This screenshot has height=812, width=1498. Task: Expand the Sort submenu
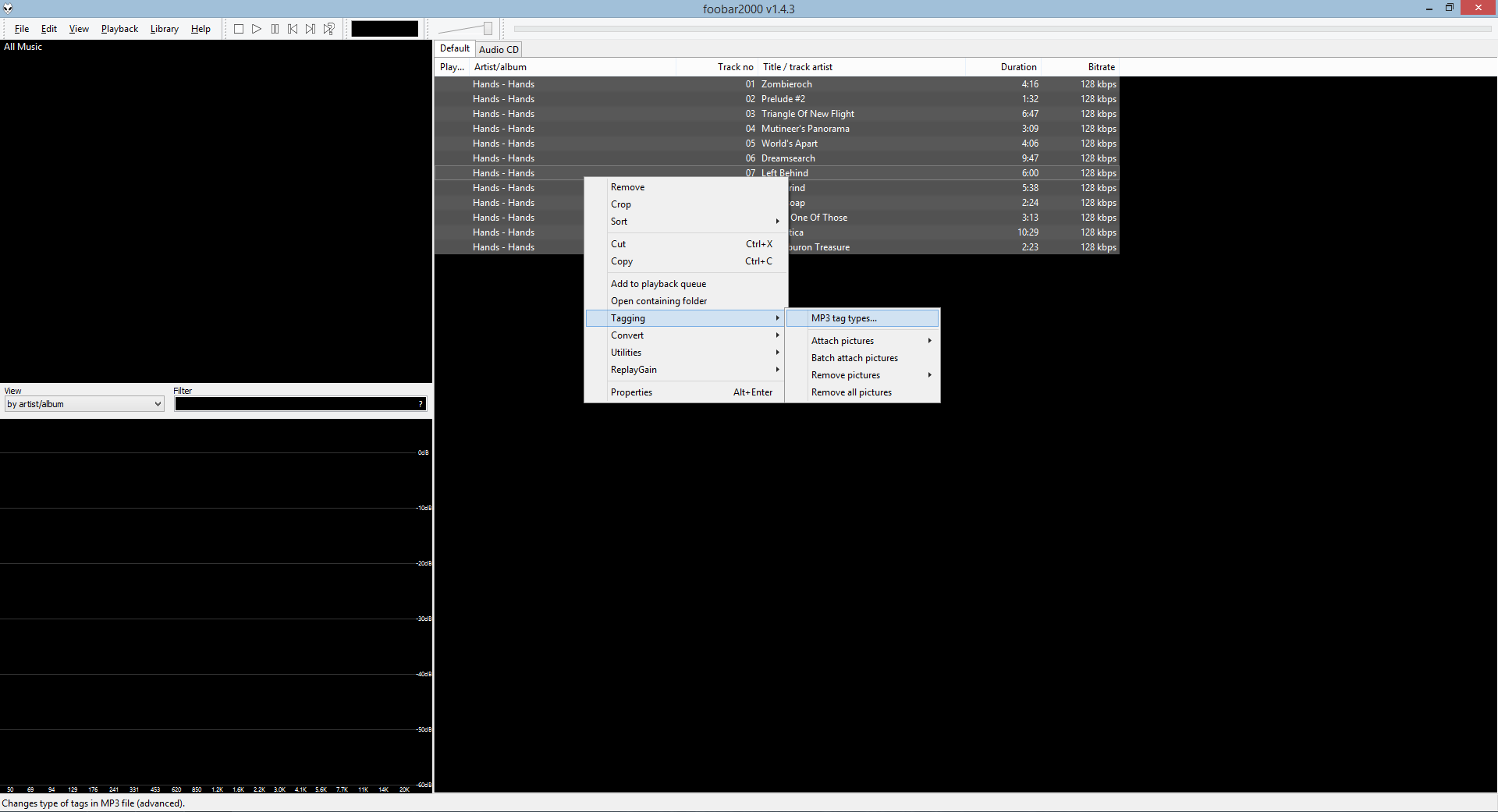[687, 222]
